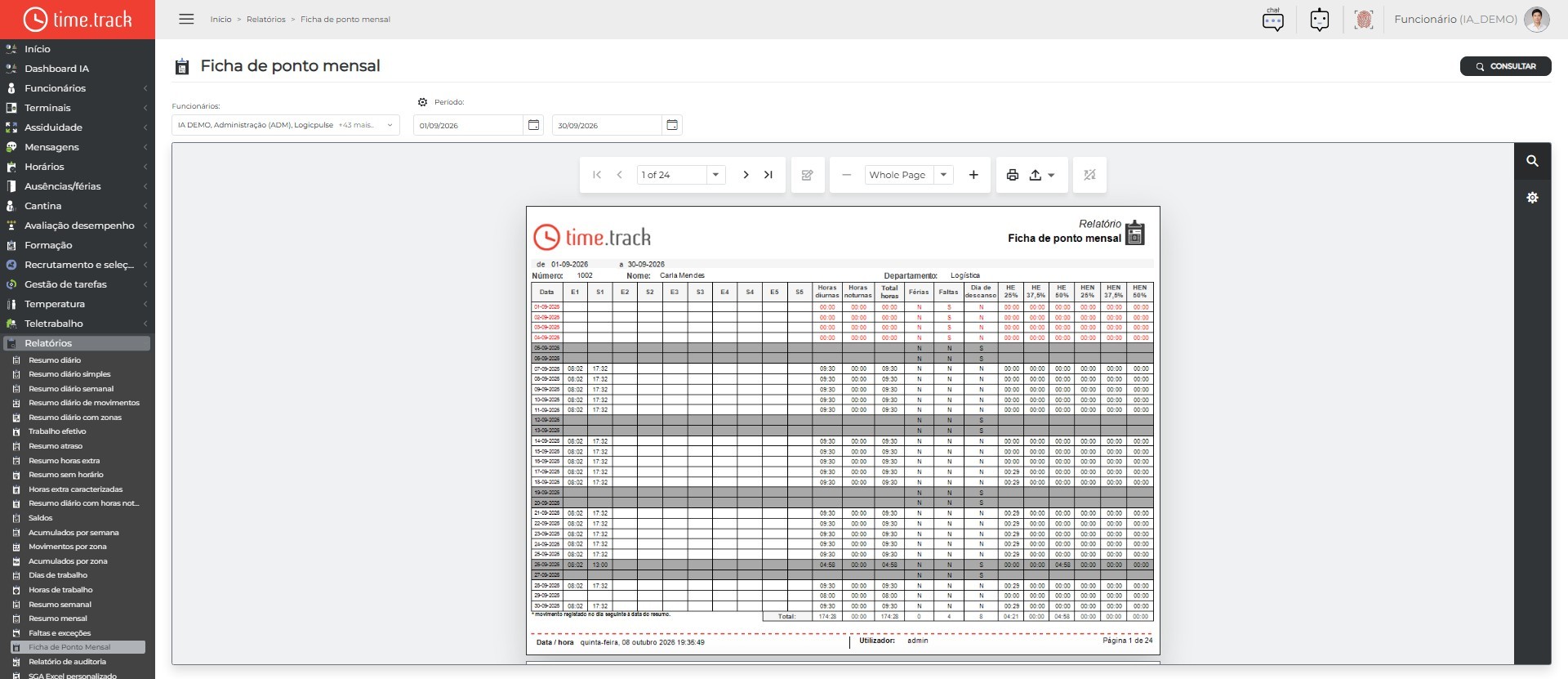Expand the Funcionários sidebar menu
1568x679 pixels.
pos(78,88)
